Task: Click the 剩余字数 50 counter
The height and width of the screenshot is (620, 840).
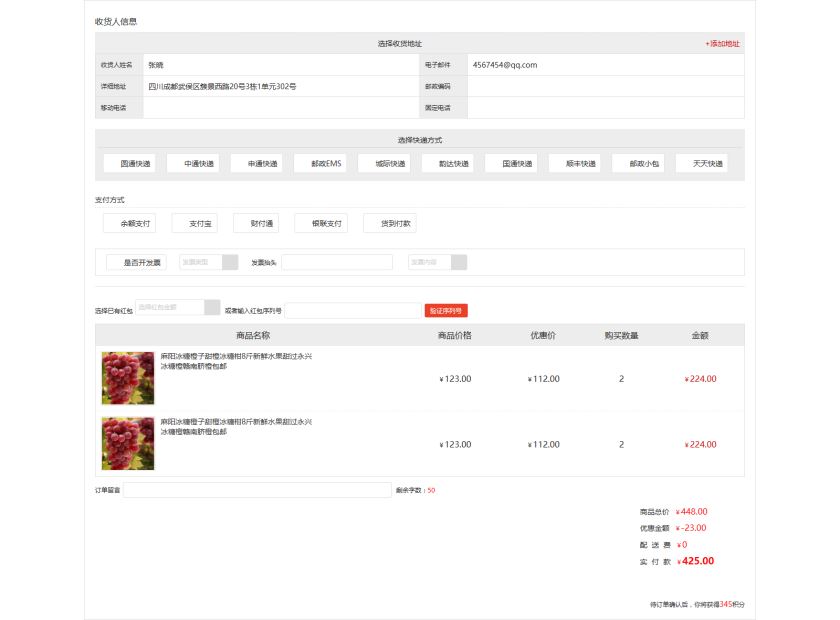Action: [415, 490]
